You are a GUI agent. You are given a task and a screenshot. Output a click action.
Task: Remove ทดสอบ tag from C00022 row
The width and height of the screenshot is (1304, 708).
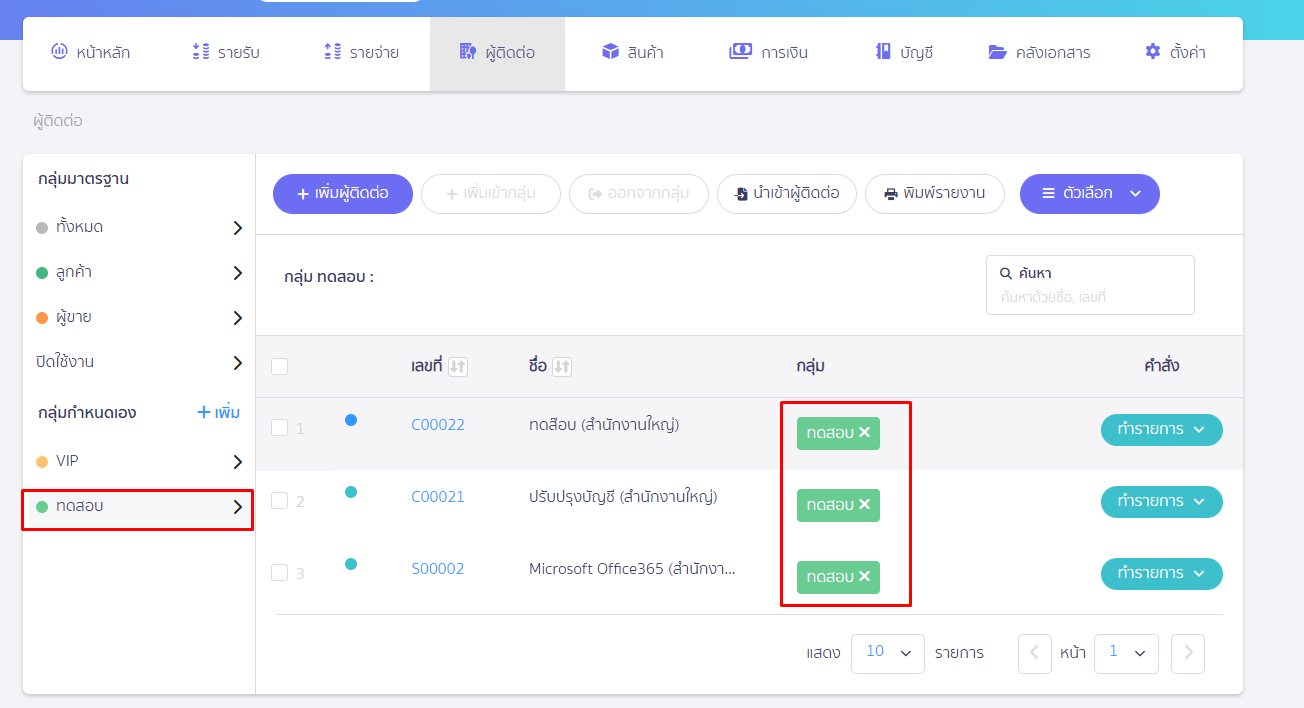point(865,433)
